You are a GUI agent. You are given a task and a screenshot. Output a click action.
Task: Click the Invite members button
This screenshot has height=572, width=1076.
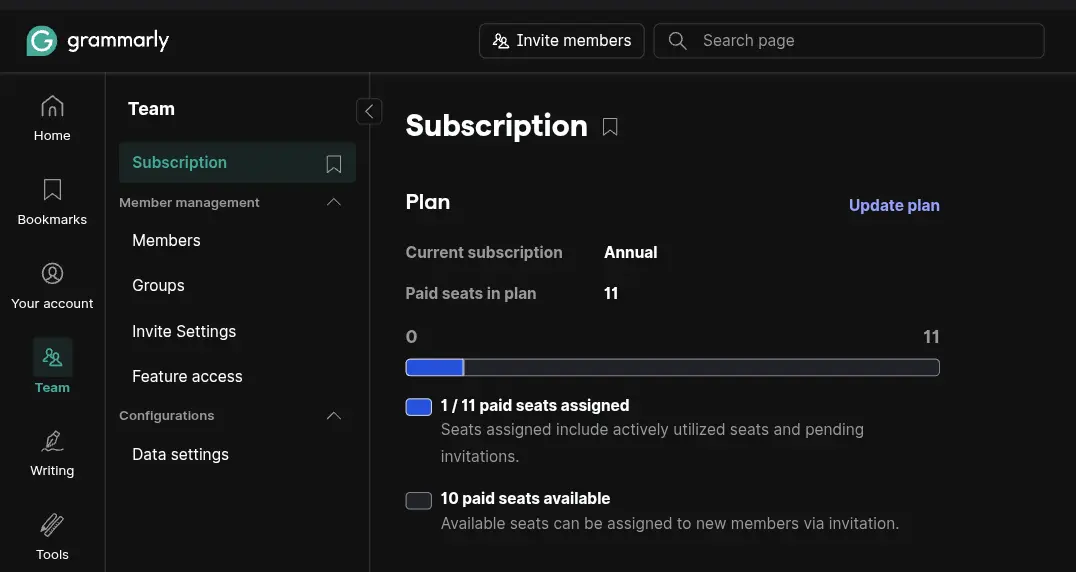561,41
